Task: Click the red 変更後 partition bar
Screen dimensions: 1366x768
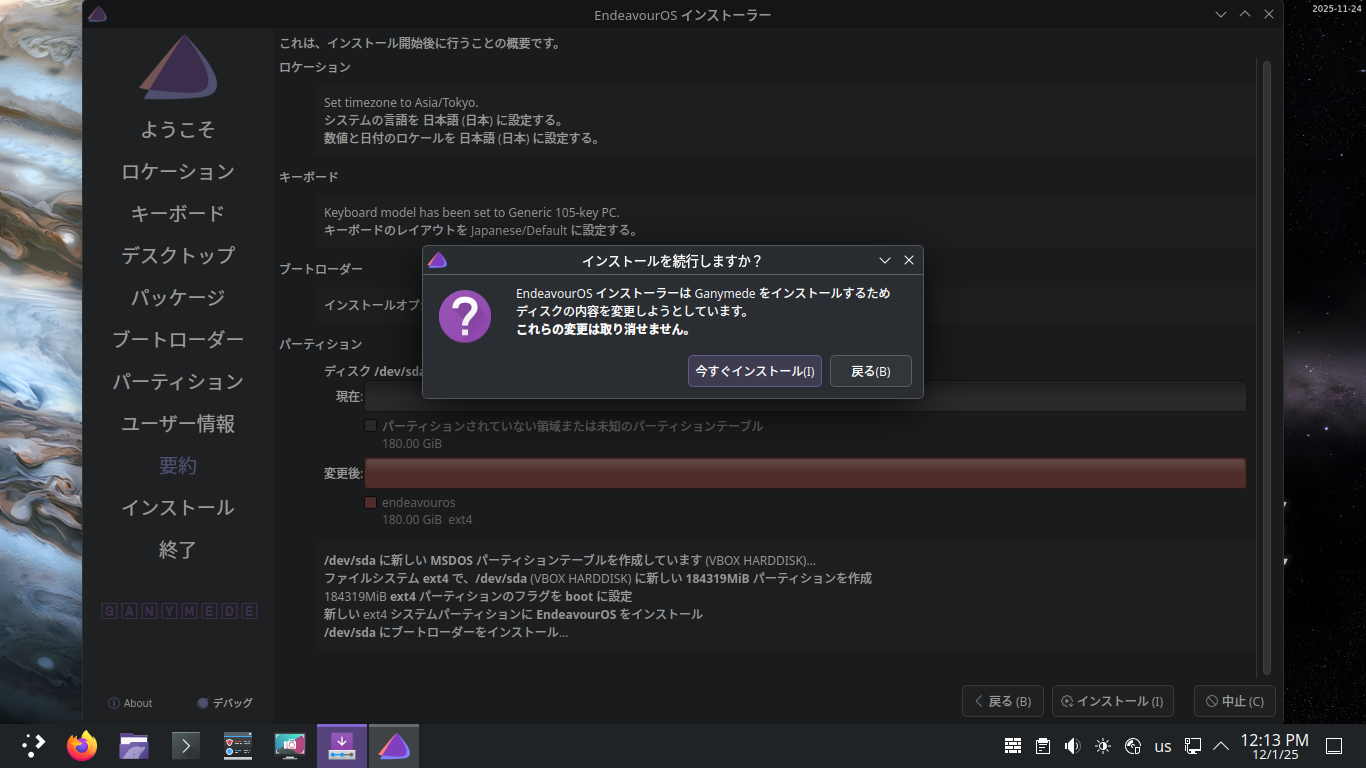Action: pyautogui.click(x=805, y=473)
